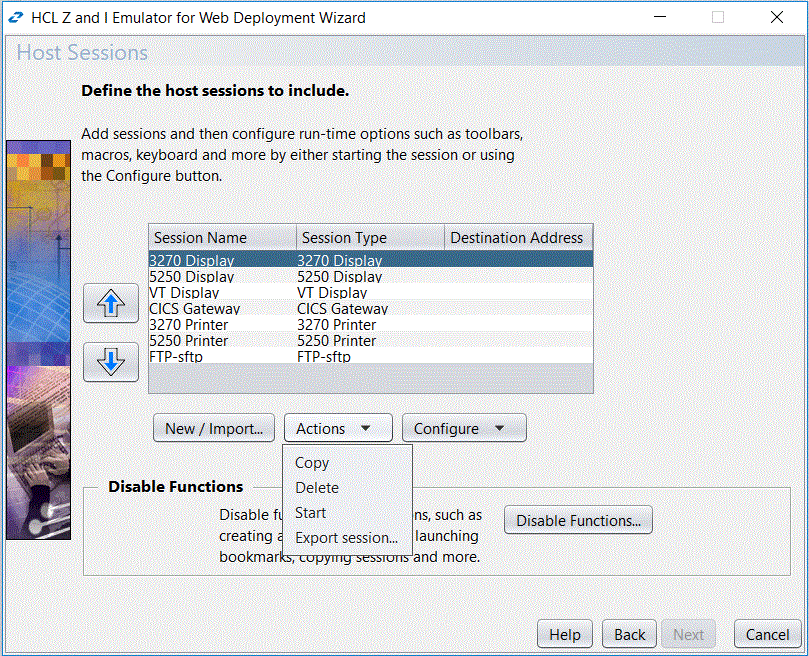Click the Help button

click(564, 634)
